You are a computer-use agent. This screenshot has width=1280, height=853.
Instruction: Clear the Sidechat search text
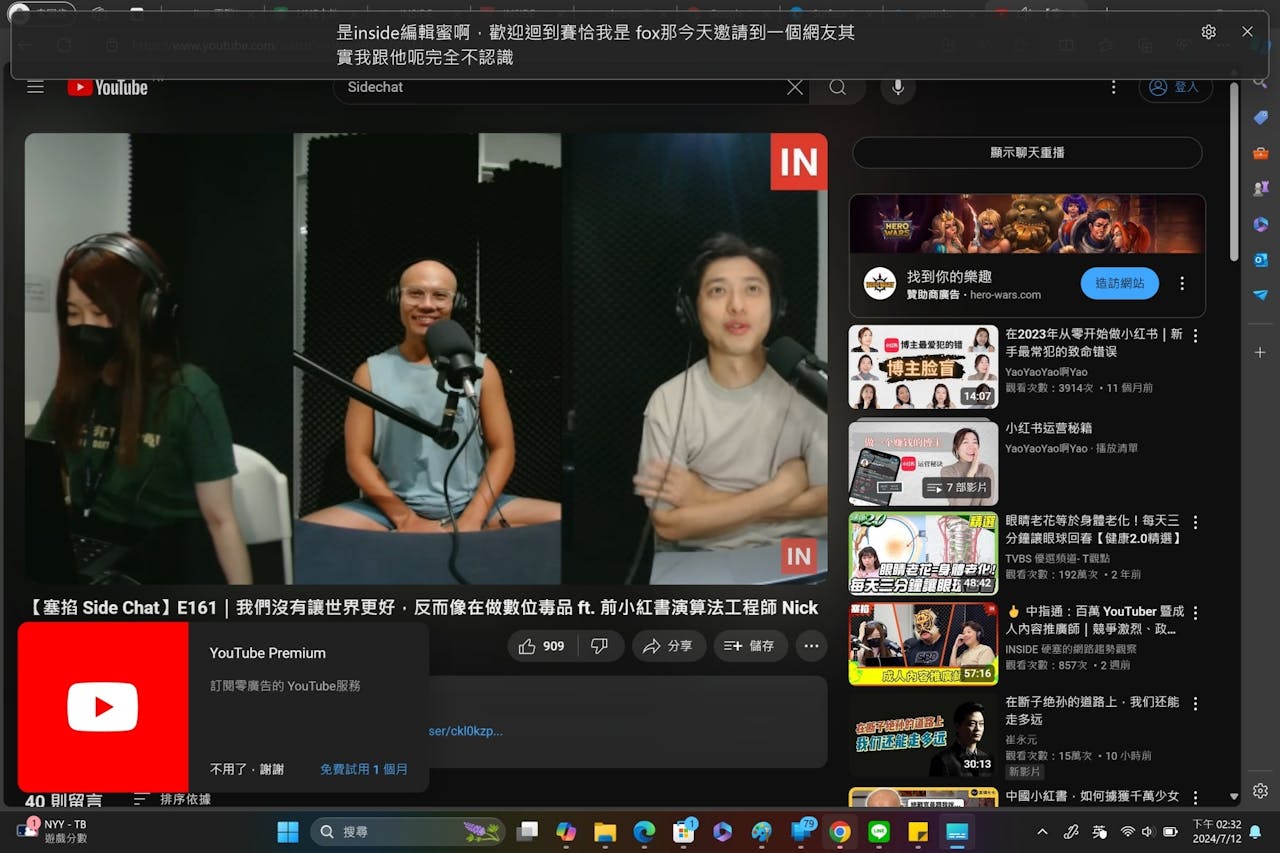pyautogui.click(x=795, y=87)
